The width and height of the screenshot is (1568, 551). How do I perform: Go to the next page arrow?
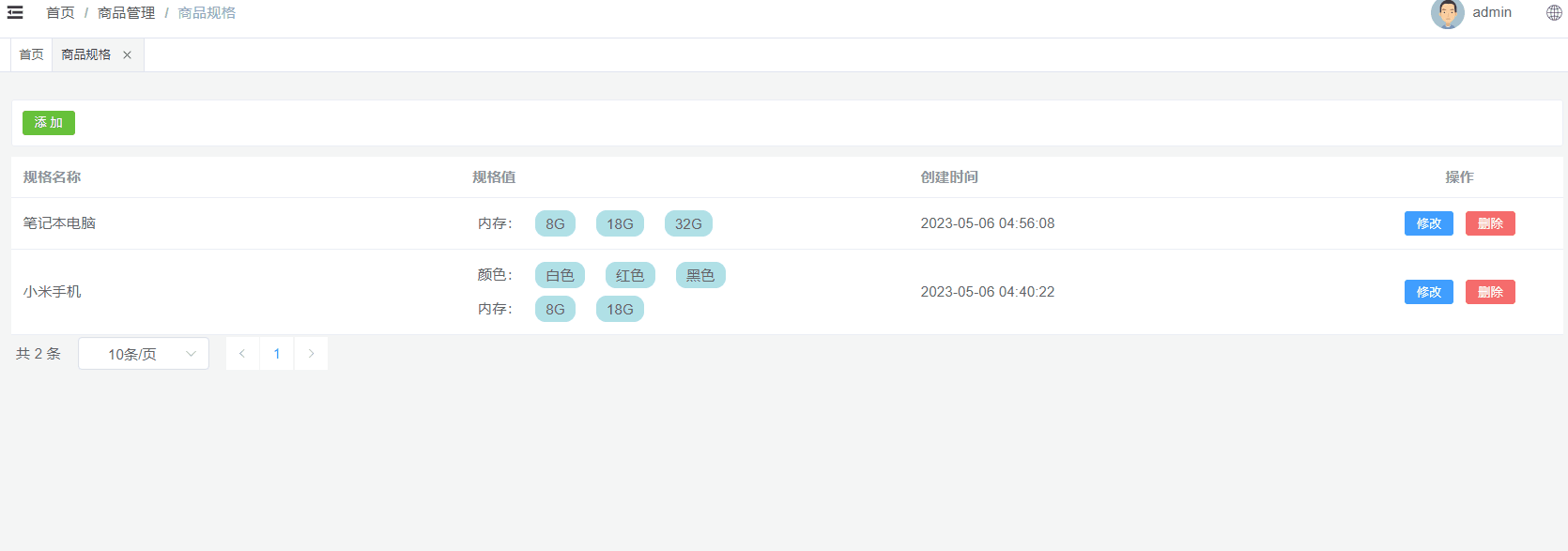coord(311,354)
